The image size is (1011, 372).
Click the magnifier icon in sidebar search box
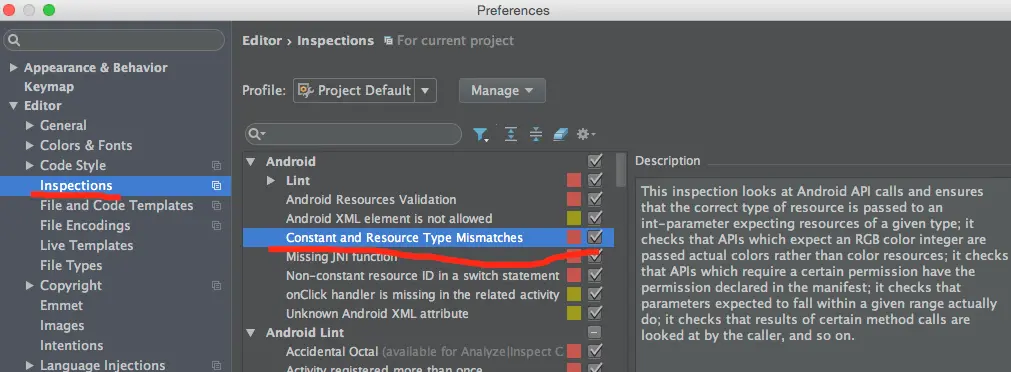coord(14,41)
